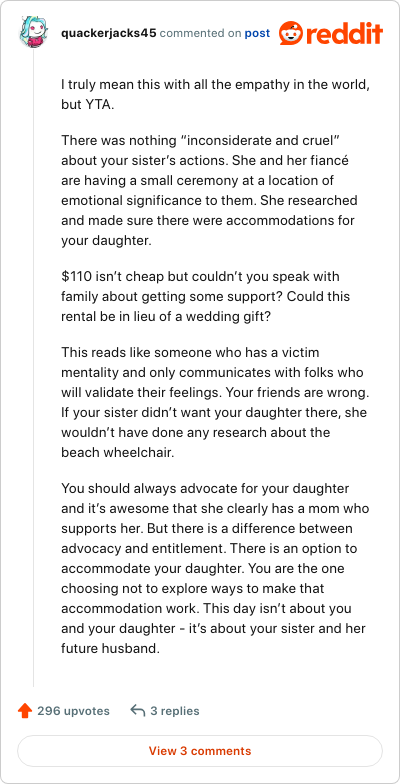This screenshot has height=784, width=400.
Task: Click the reply arrow icon
Action: click(x=138, y=710)
